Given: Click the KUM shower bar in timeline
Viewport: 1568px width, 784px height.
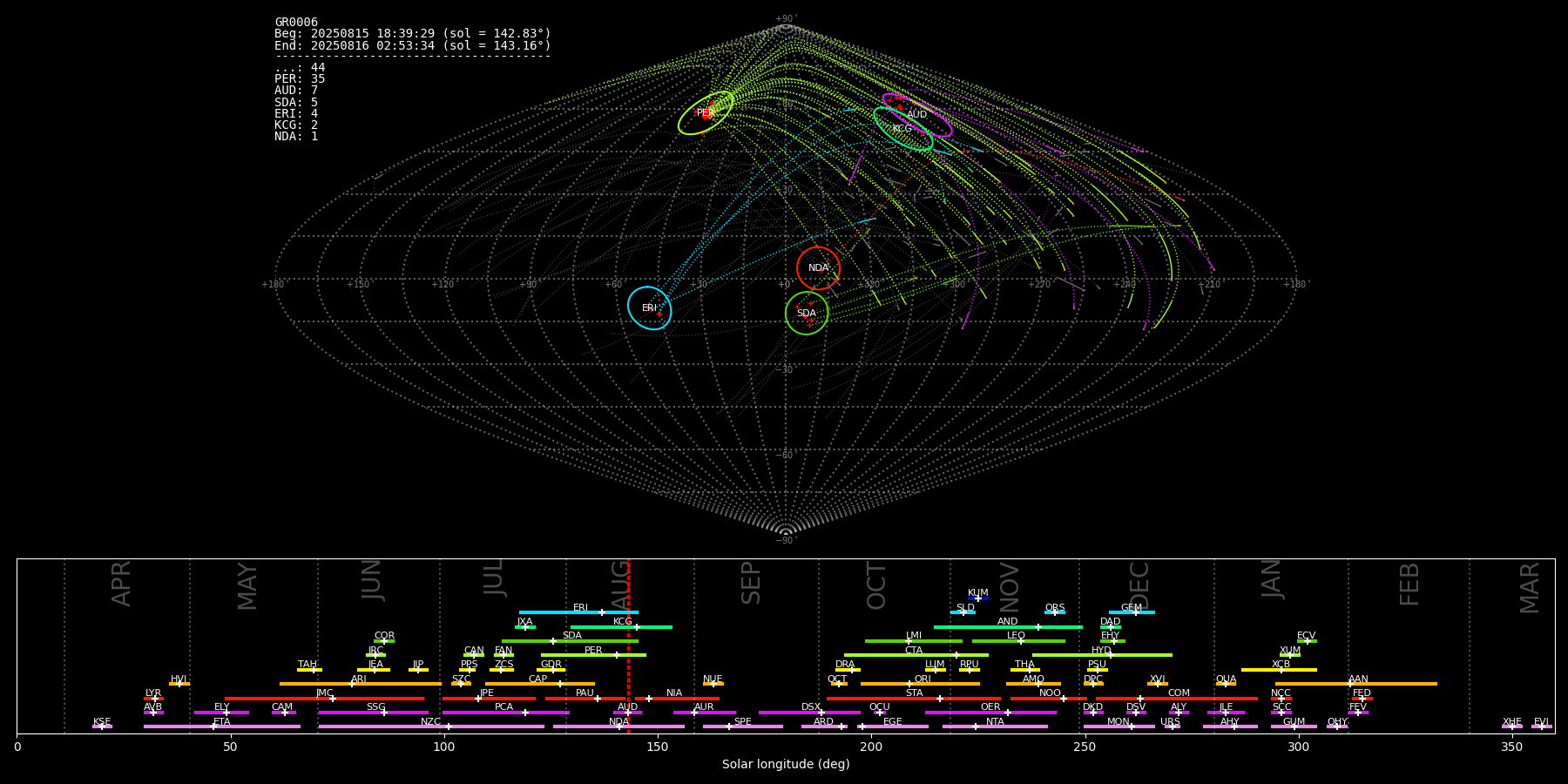Looking at the screenshot, I should tap(978, 598).
